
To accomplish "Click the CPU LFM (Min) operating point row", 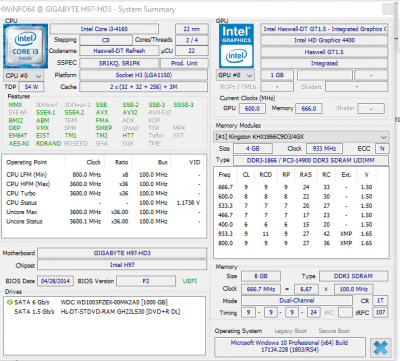I will 104,175.
